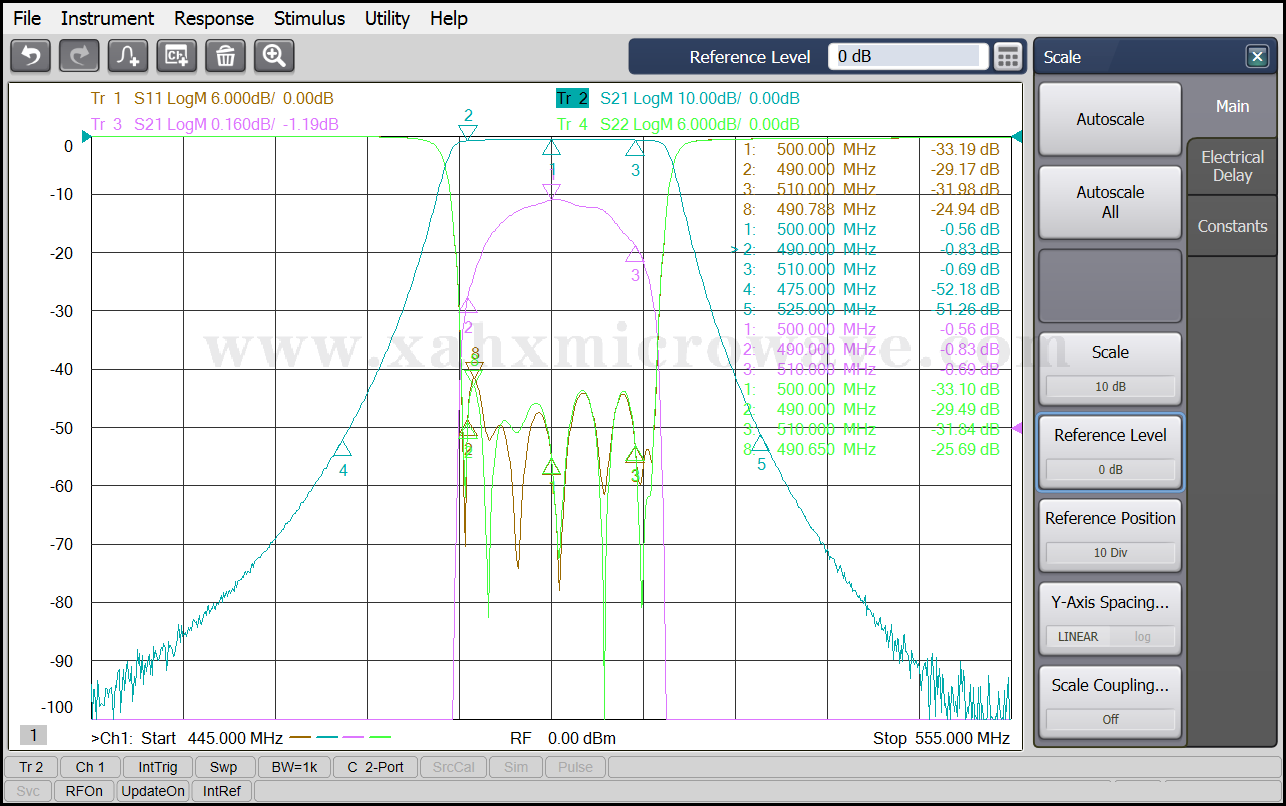Open the File menu

(x=27, y=18)
